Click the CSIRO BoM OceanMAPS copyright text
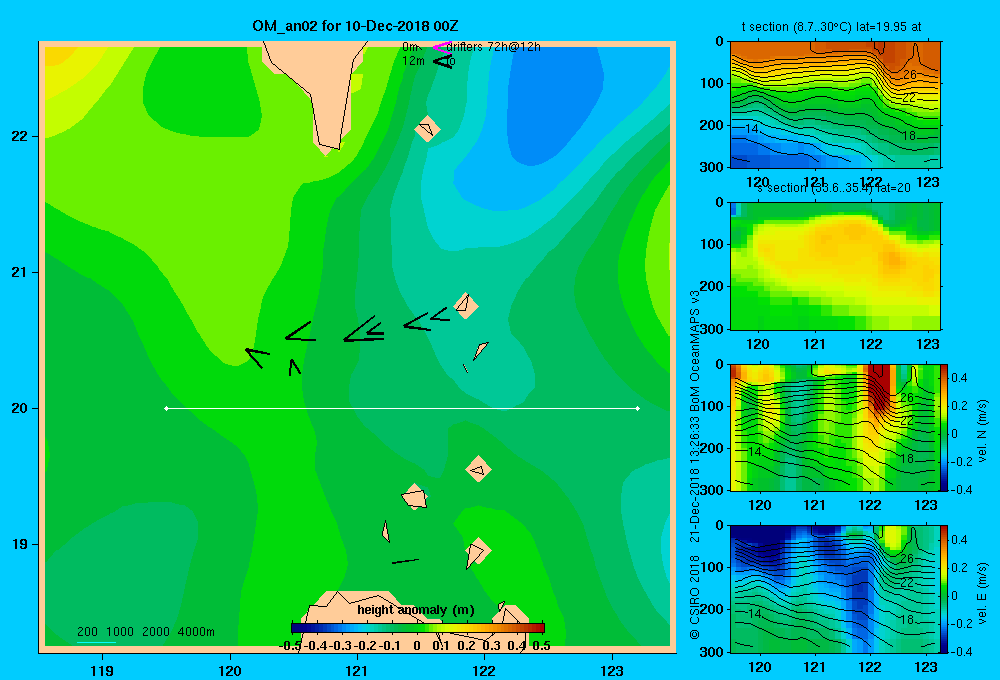Image resolution: width=1000 pixels, height=680 pixels. [x=695, y=464]
